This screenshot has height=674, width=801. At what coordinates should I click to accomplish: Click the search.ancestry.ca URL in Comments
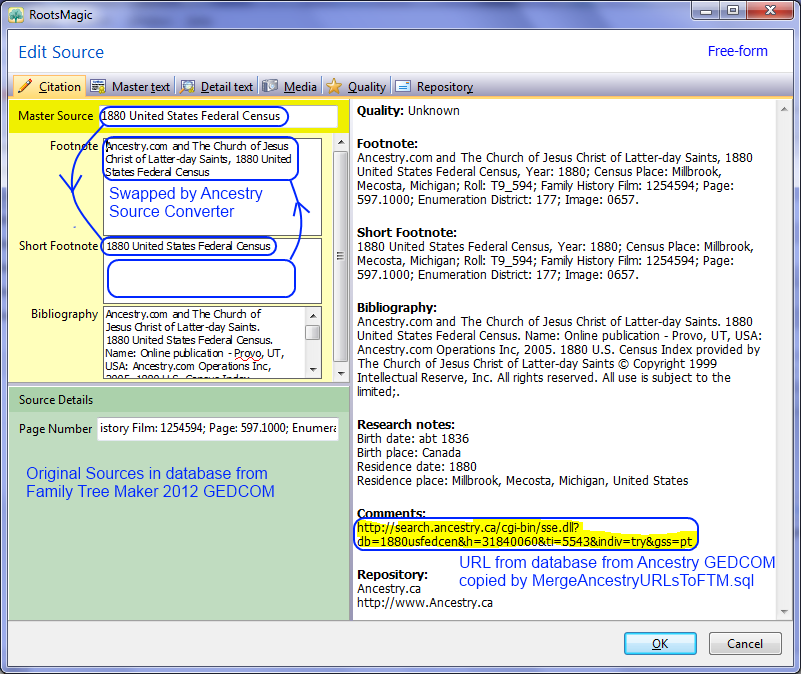[525, 534]
